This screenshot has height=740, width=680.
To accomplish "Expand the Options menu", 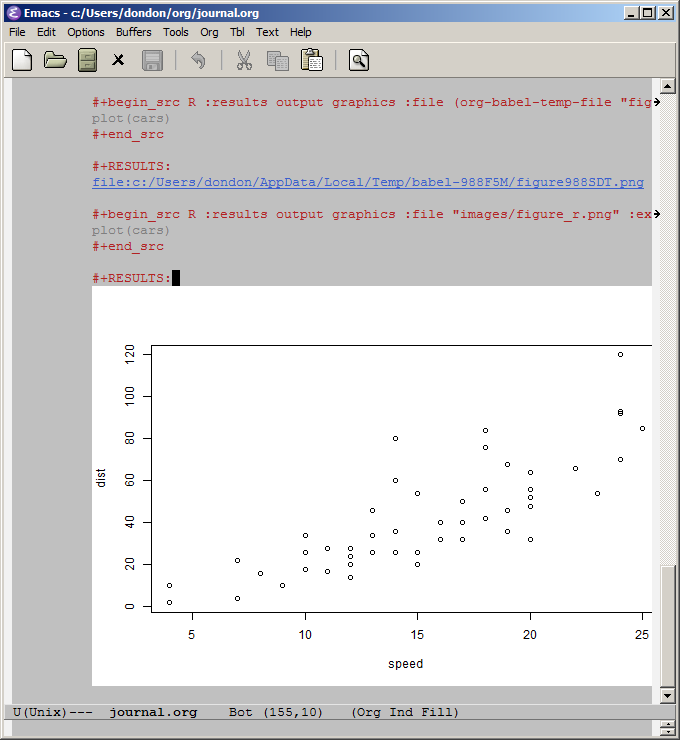I will (86, 32).
